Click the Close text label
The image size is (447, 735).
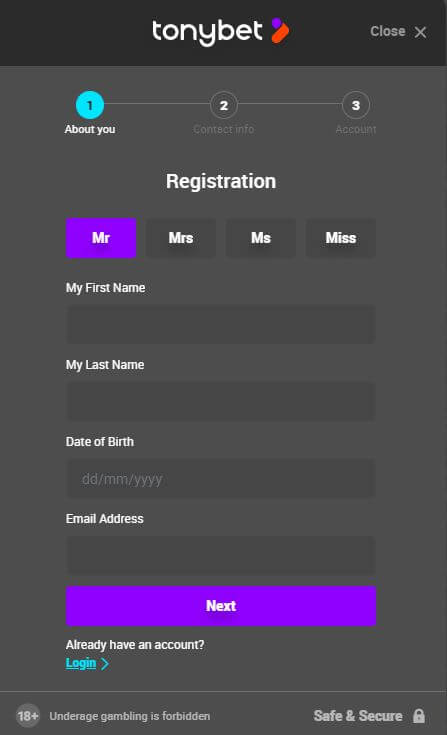387,31
